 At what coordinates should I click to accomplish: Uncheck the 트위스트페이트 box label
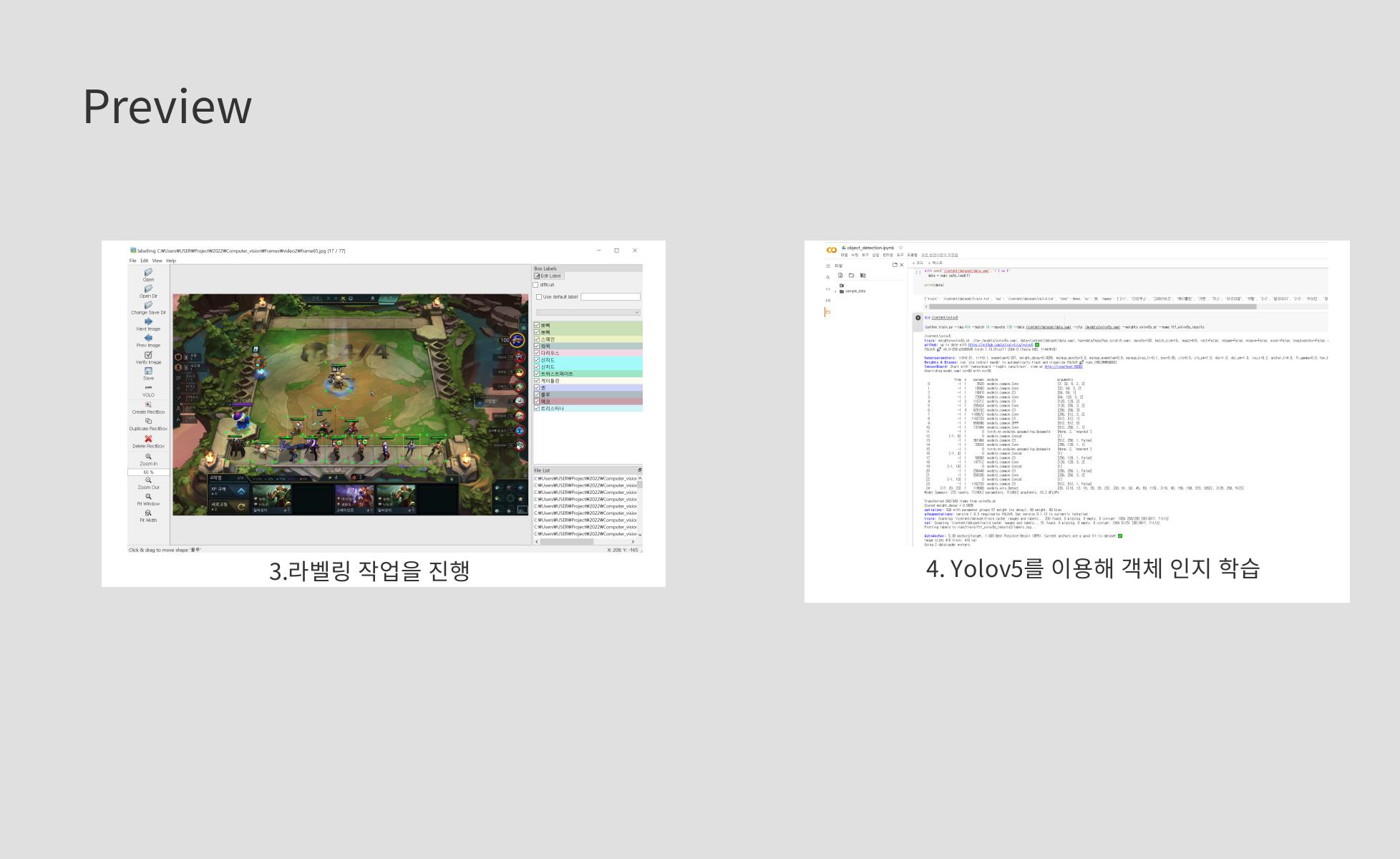tap(537, 374)
